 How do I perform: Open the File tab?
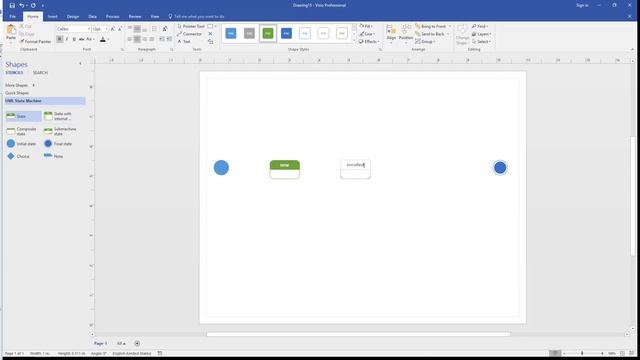coord(13,17)
